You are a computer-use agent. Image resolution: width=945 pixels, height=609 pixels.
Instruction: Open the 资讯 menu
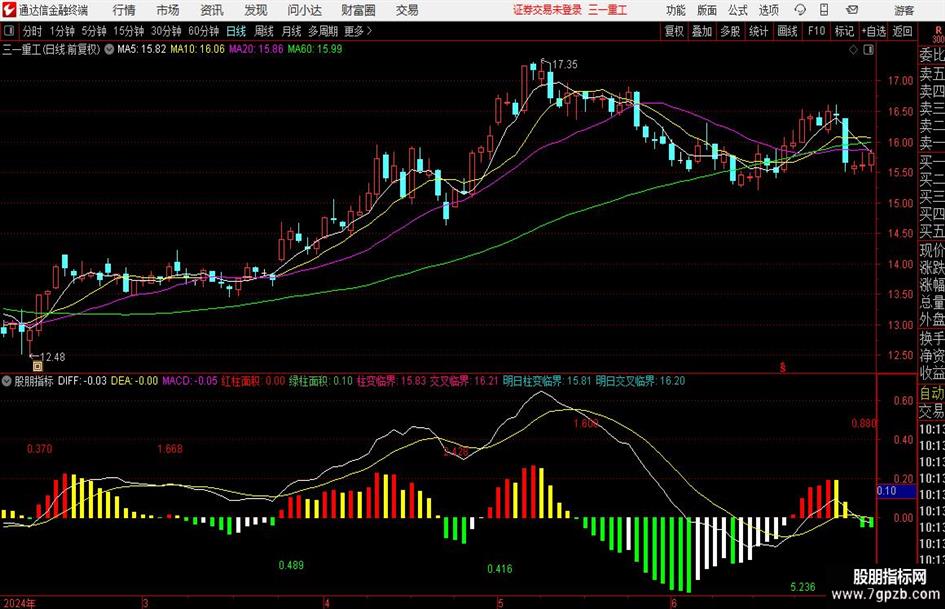[x=212, y=10]
